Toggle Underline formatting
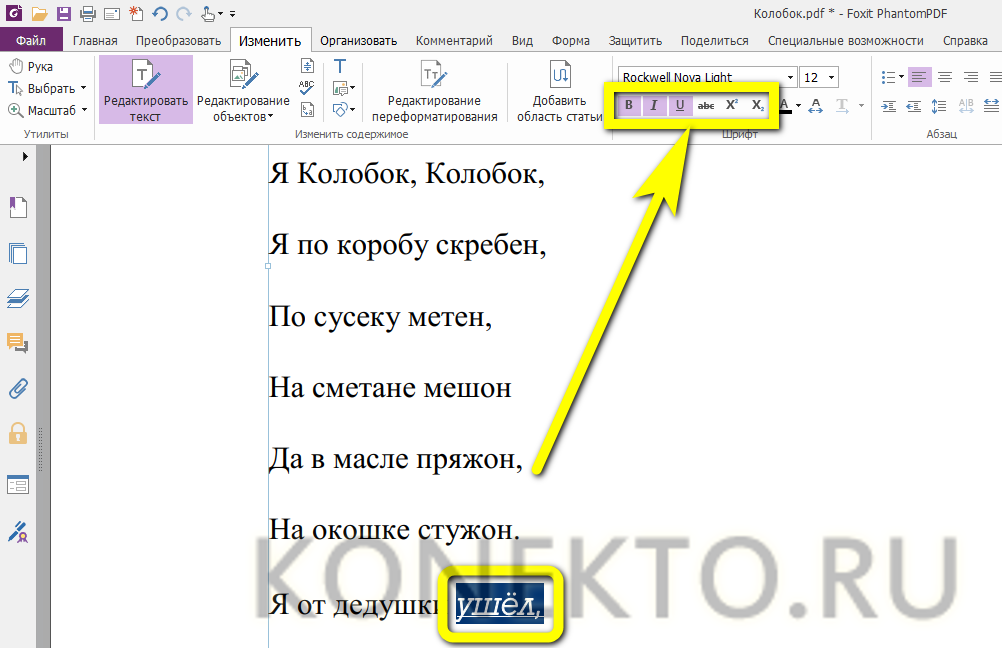The width and height of the screenshot is (1002, 648). click(x=680, y=105)
